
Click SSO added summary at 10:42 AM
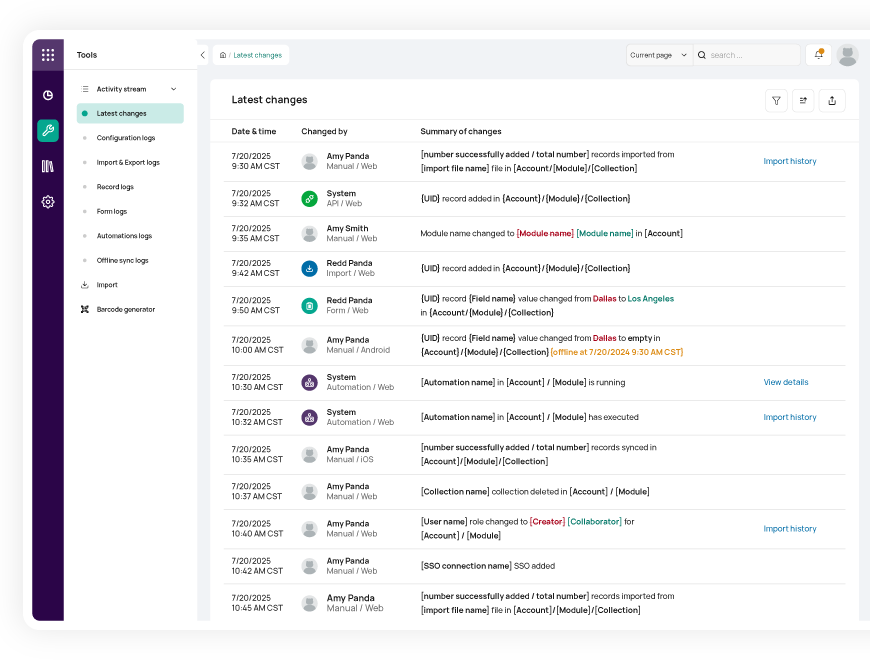(x=488, y=566)
